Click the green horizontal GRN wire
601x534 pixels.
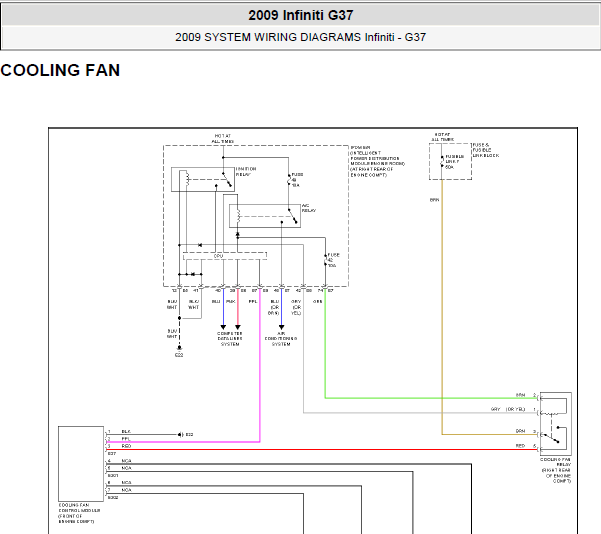tap(431, 398)
